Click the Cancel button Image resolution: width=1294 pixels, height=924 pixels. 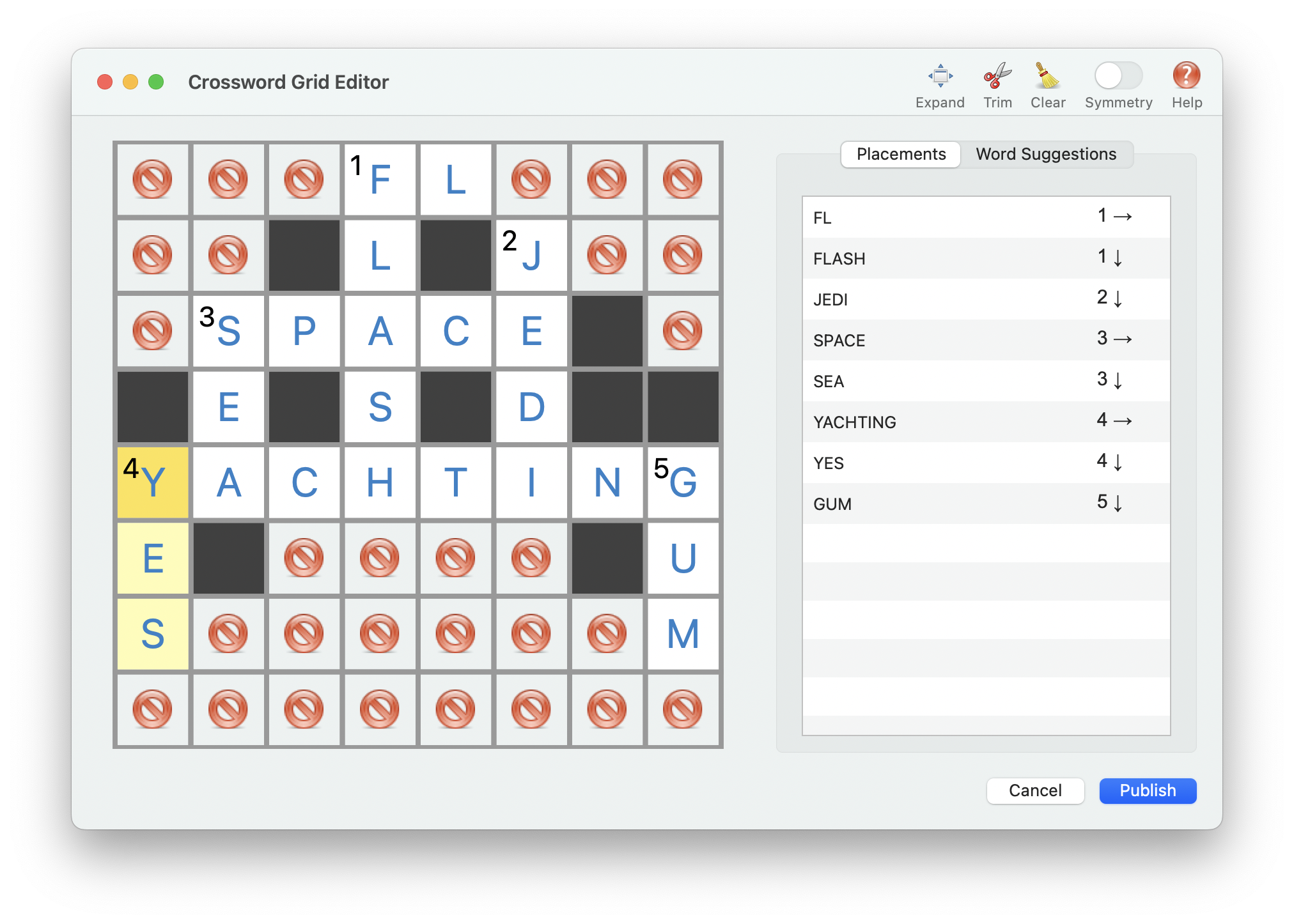1035,790
